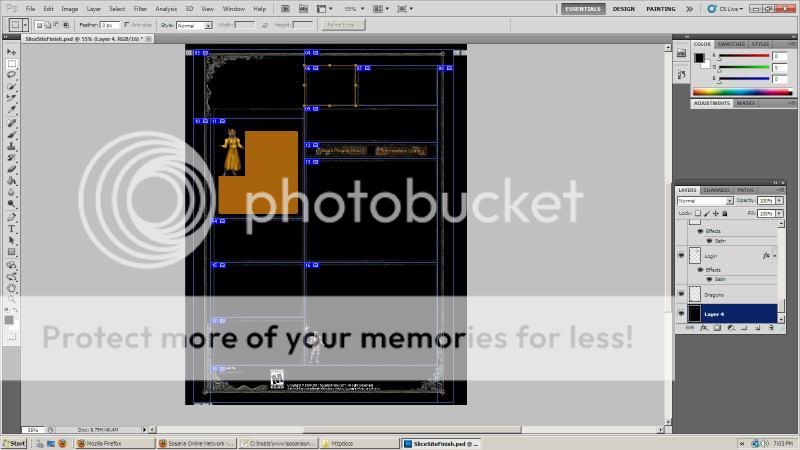800x450 pixels.
Task: Collapse the Login layer effects arrow
Action: coord(774,256)
